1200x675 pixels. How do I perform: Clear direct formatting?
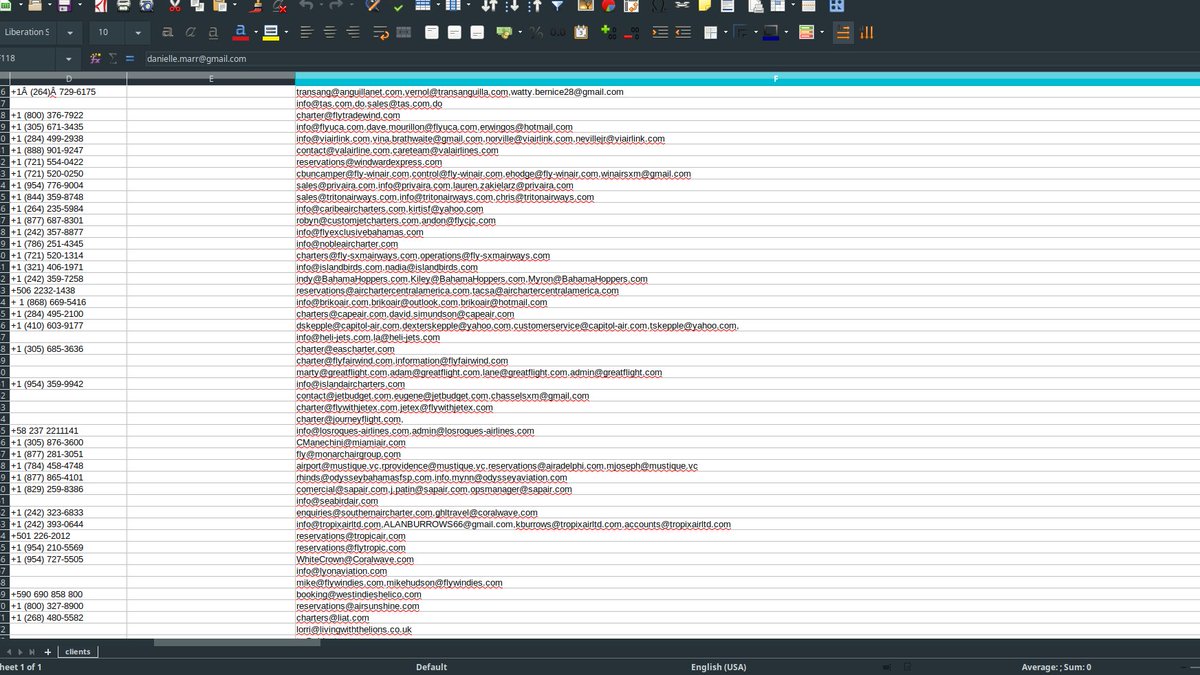click(279, 6)
